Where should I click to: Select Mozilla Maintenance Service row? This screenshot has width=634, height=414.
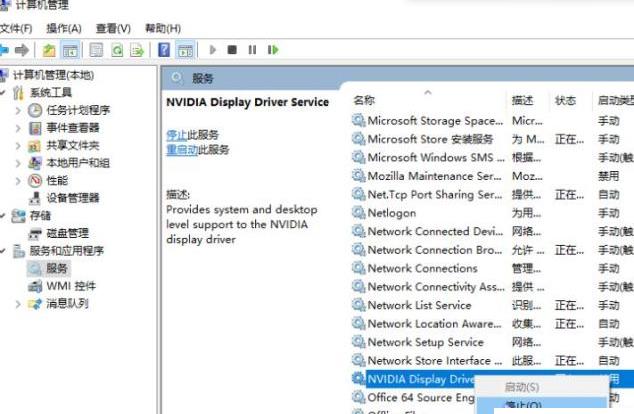tap(492, 176)
